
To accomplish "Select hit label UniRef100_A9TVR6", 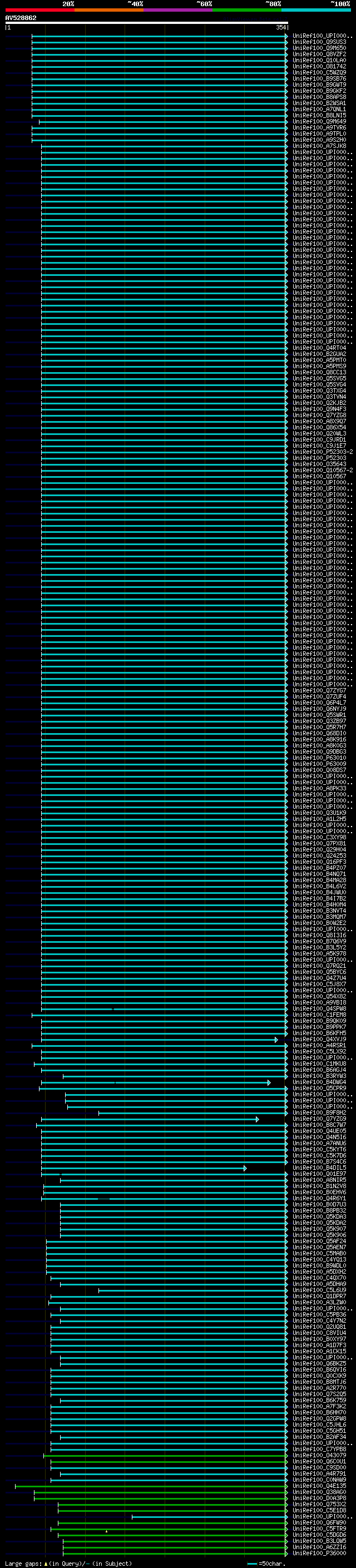I will click(319, 127).
